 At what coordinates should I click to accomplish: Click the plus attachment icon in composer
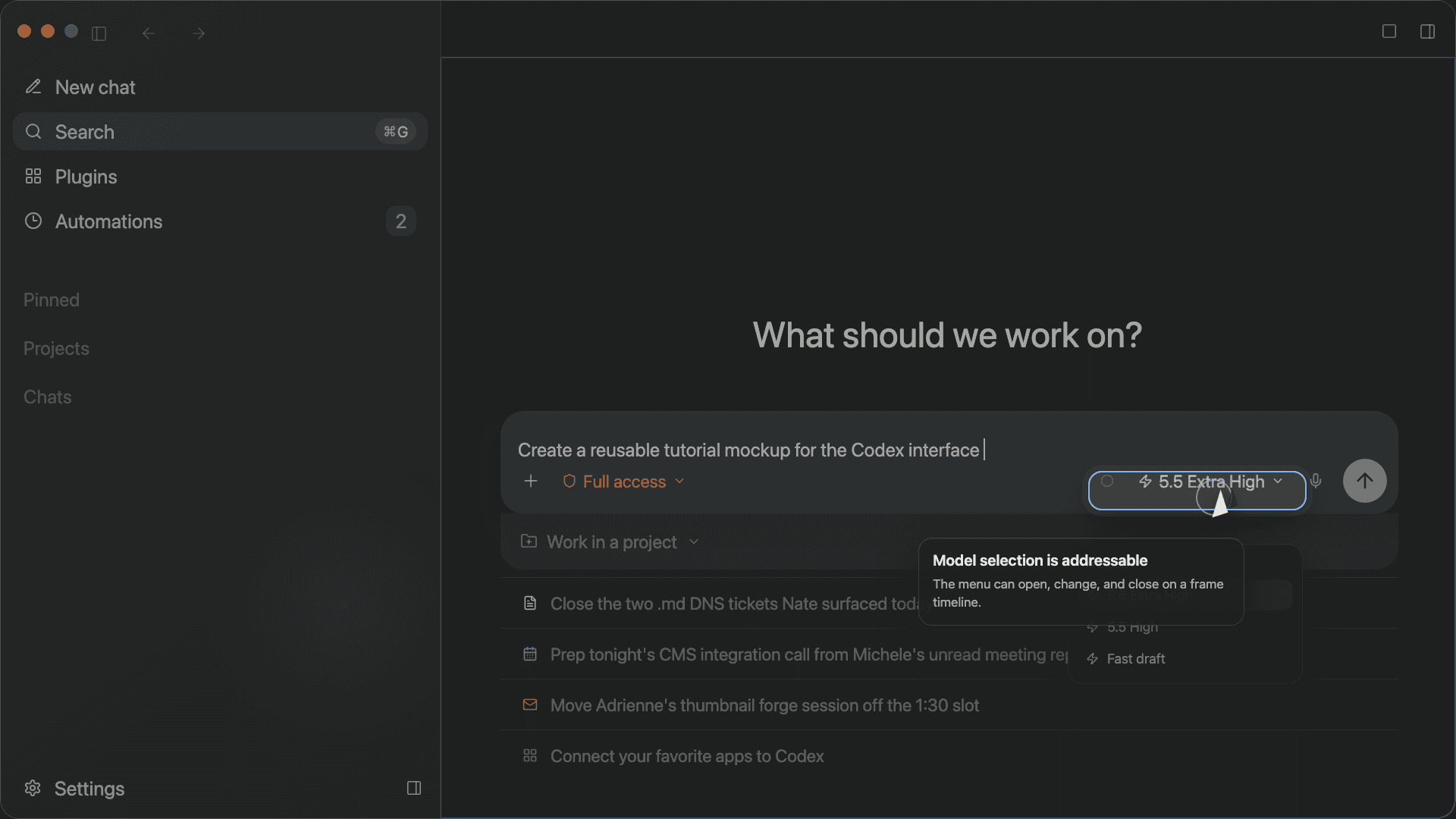click(531, 481)
